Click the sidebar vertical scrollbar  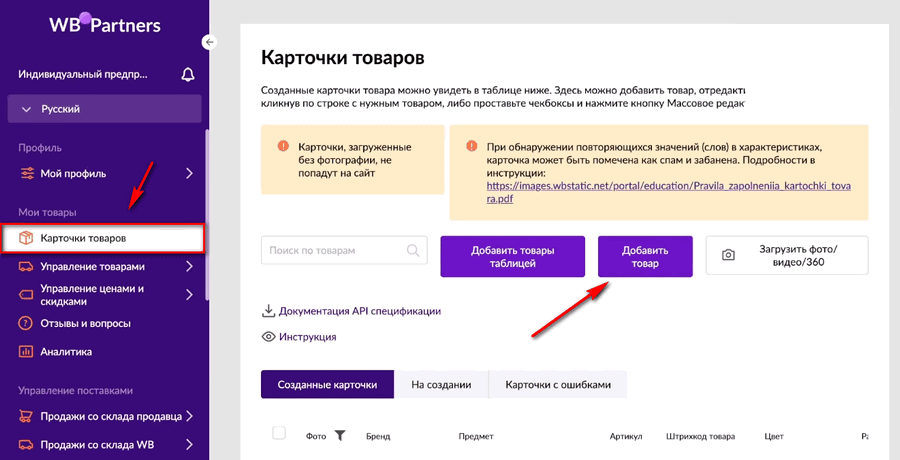(x=207, y=214)
